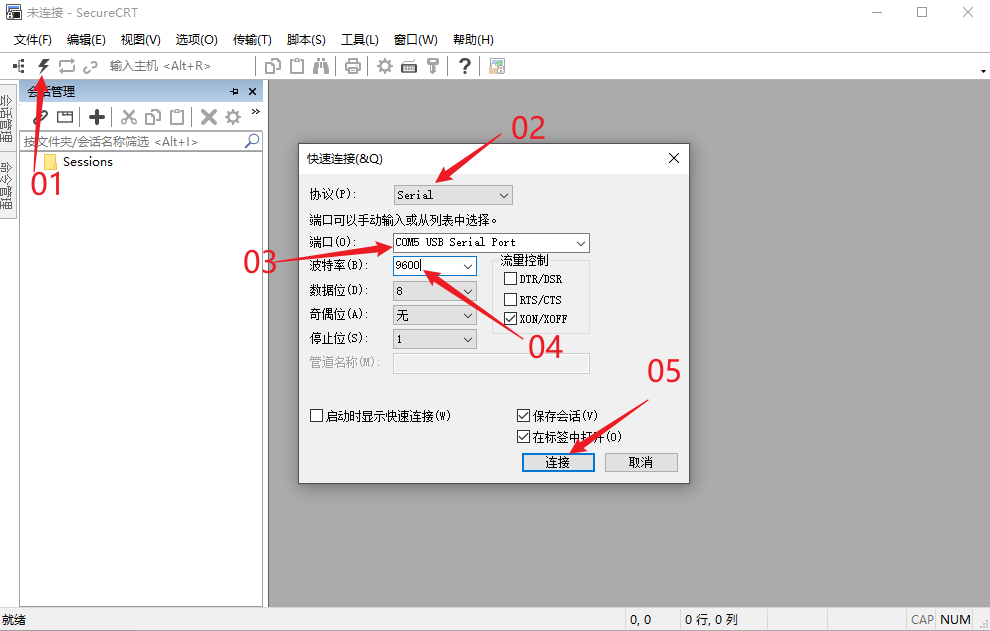Screen dimensions: 990x631
Task: Click the Public Key Assistant key icon
Action: coord(433,66)
